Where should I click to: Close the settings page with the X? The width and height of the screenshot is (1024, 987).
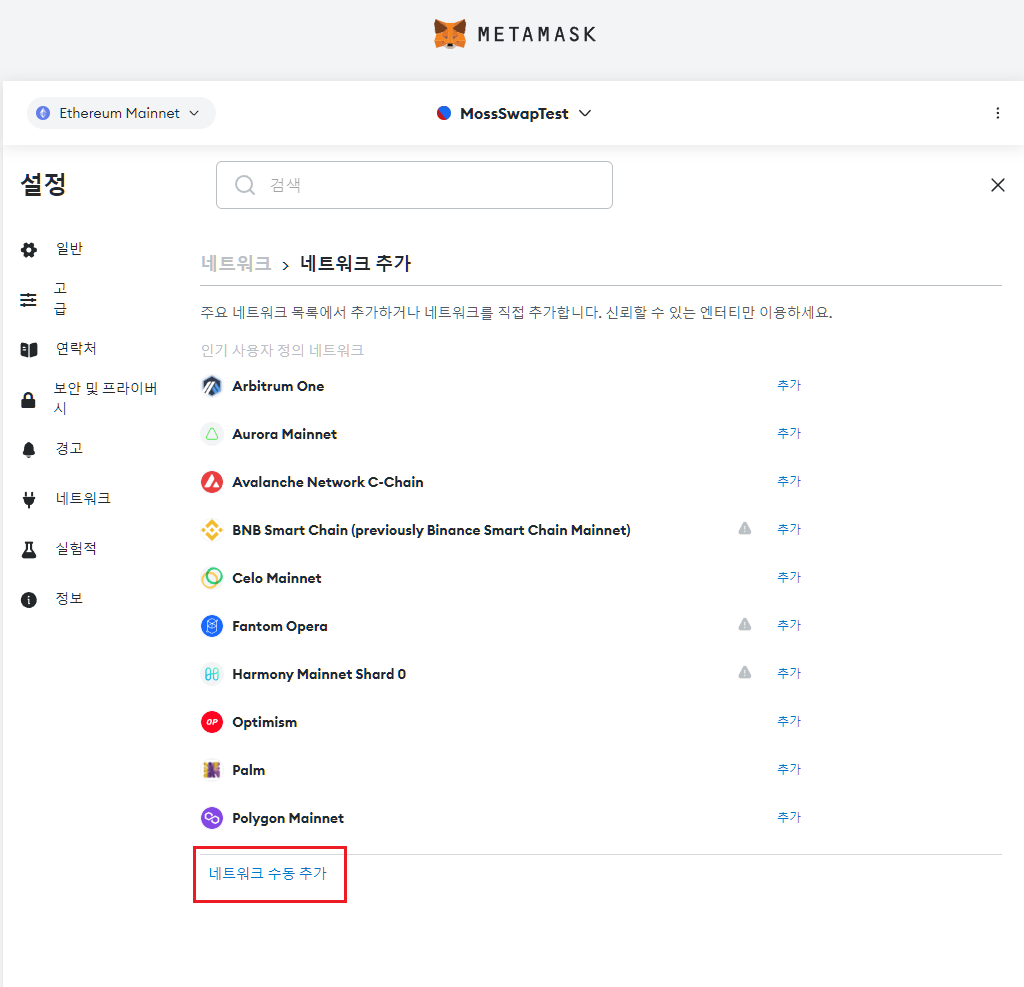[x=997, y=185]
